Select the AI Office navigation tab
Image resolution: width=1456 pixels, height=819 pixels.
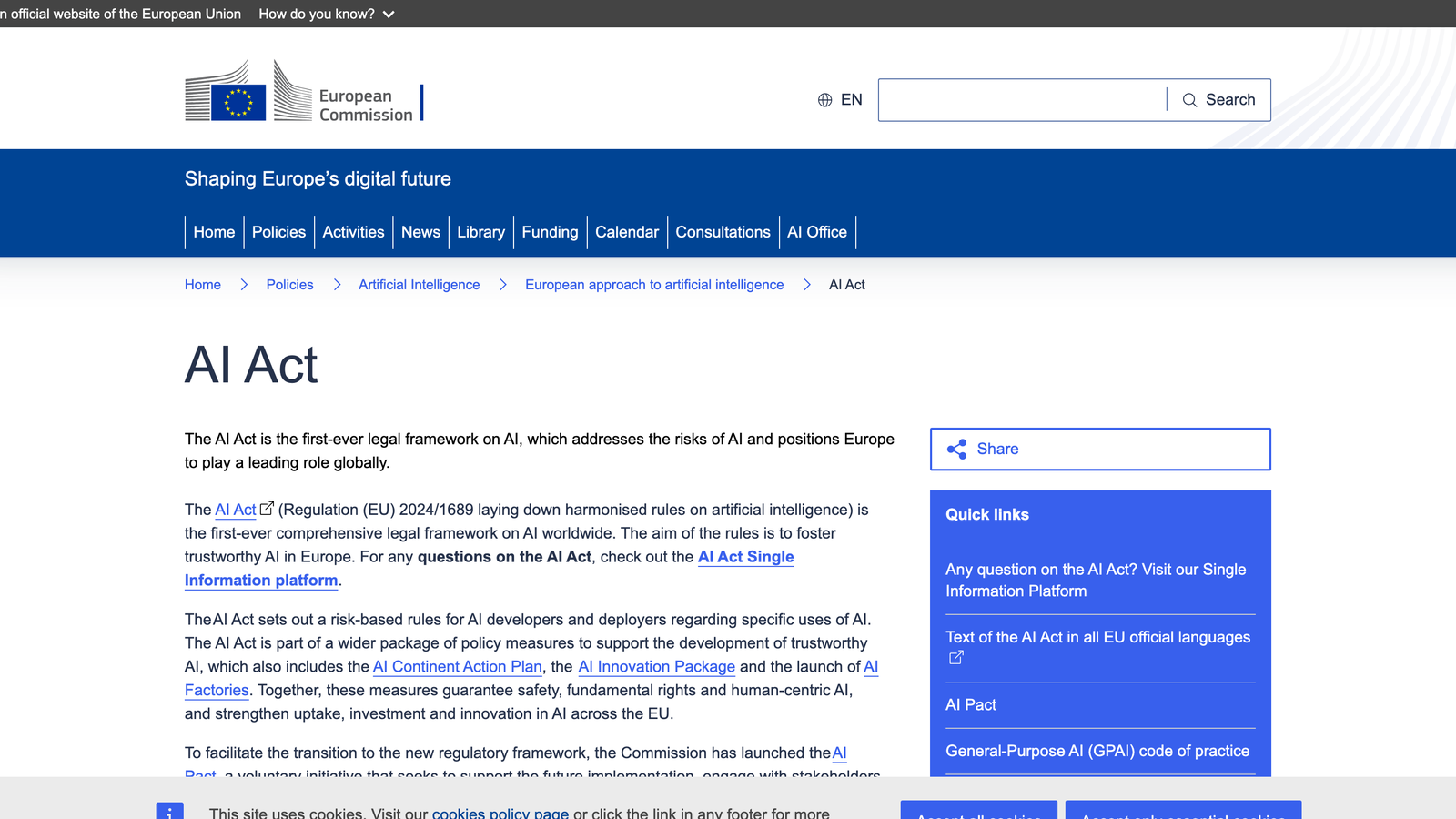coord(816,232)
